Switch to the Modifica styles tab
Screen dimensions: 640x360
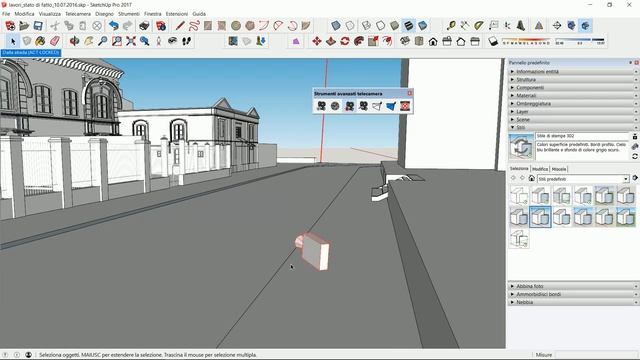[540, 169]
